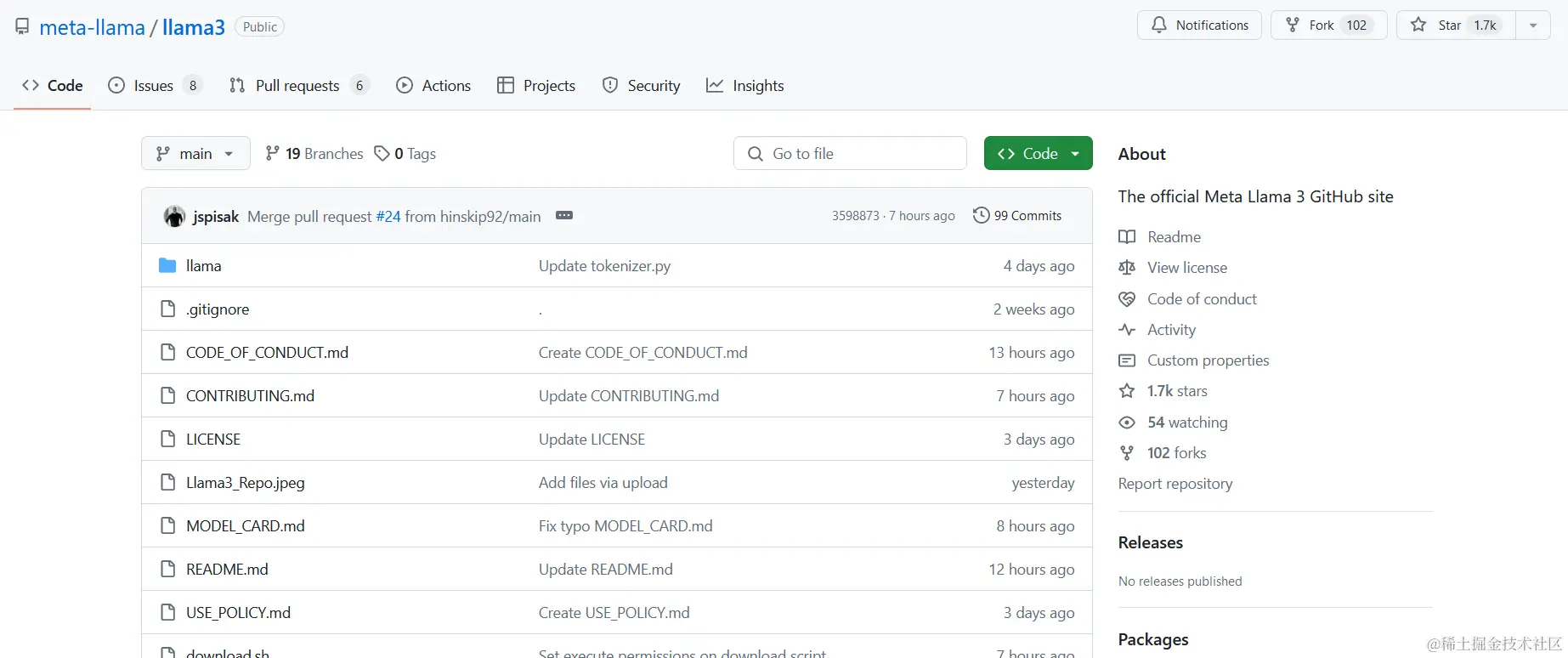Open pull request #24 link
The image size is (1568, 658).
click(x=388, y=216)
